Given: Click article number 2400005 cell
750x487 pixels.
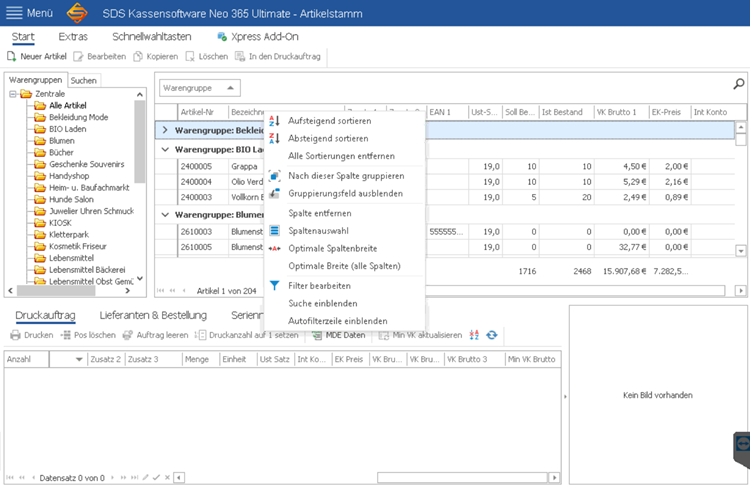Looking at the screenshot, I should click(x=203, y=166).
